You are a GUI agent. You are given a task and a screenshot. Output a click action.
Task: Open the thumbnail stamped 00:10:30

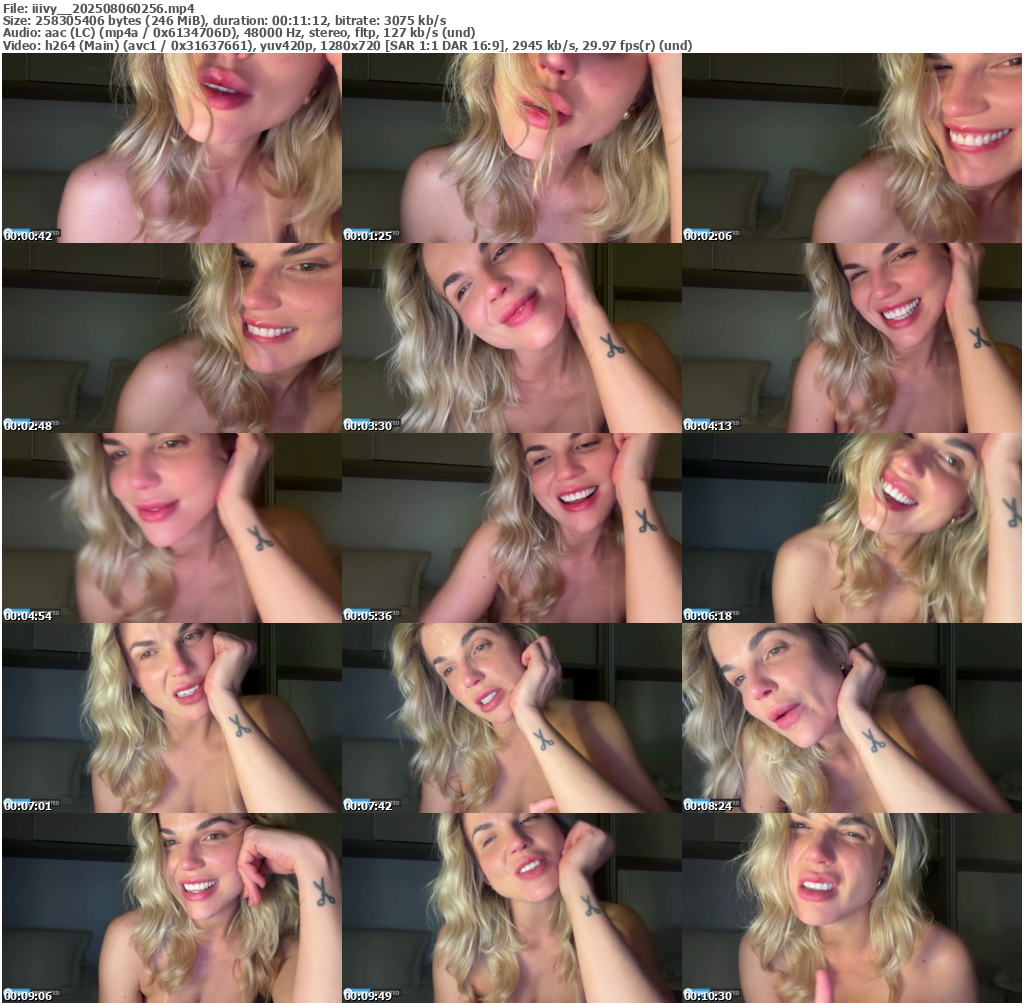tap(852, 908)
